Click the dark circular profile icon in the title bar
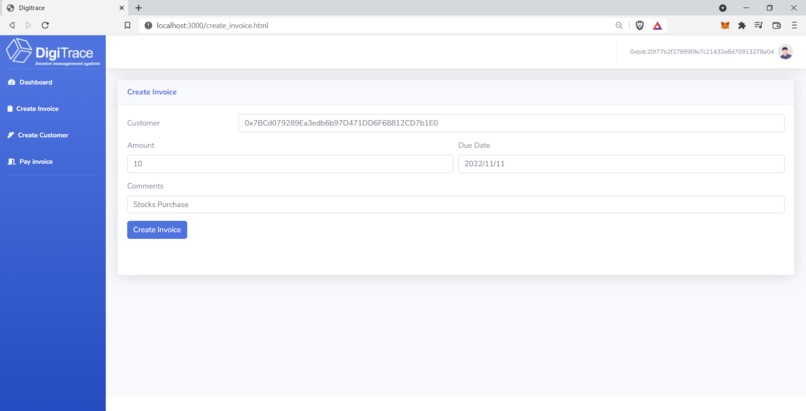 tap(723, 8)
